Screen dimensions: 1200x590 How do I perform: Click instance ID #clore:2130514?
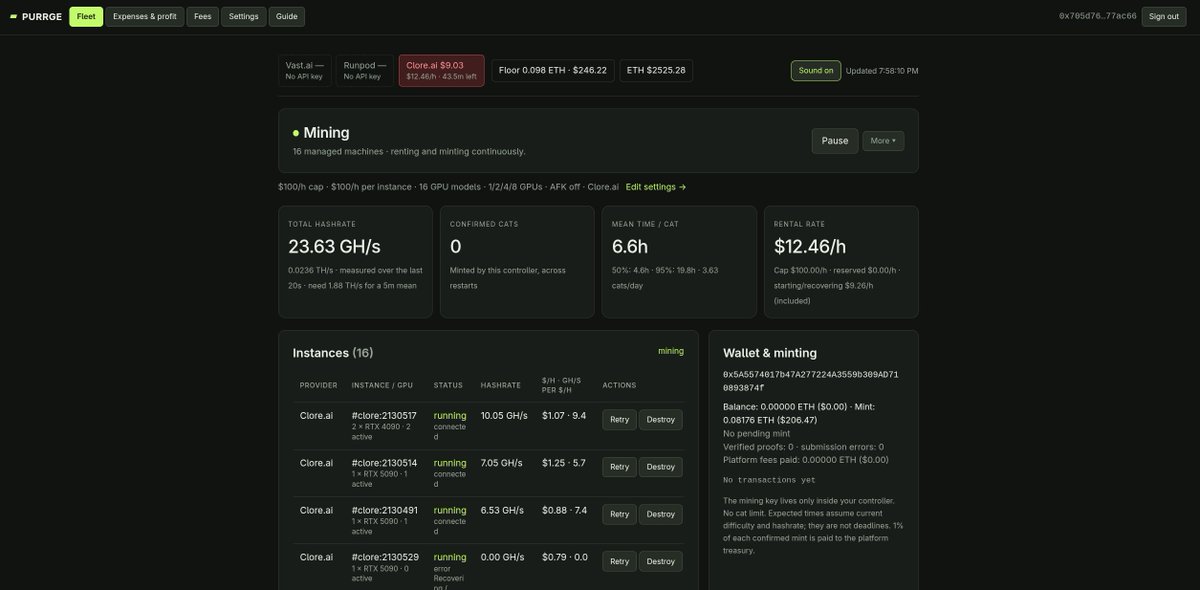(385, 463)
